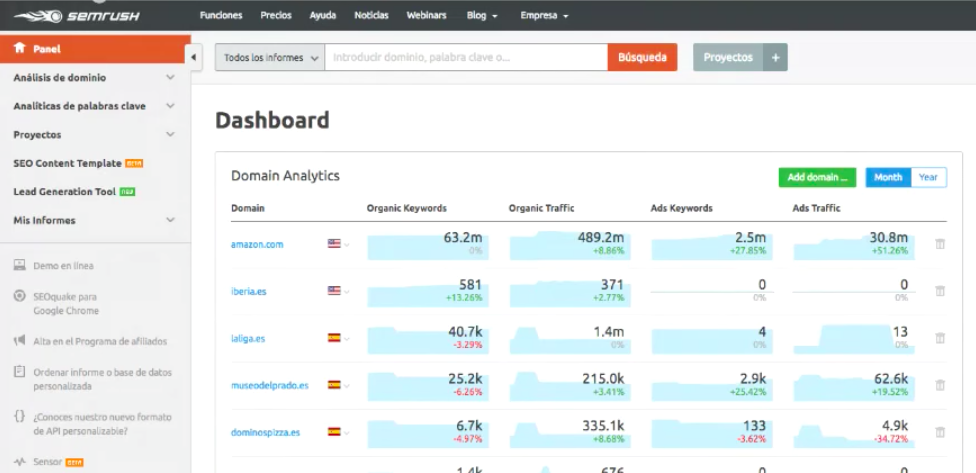The image size is (976, 473).
Task: Open Alta en el Programa de afiliados
Action: click(x=100, y=341)
